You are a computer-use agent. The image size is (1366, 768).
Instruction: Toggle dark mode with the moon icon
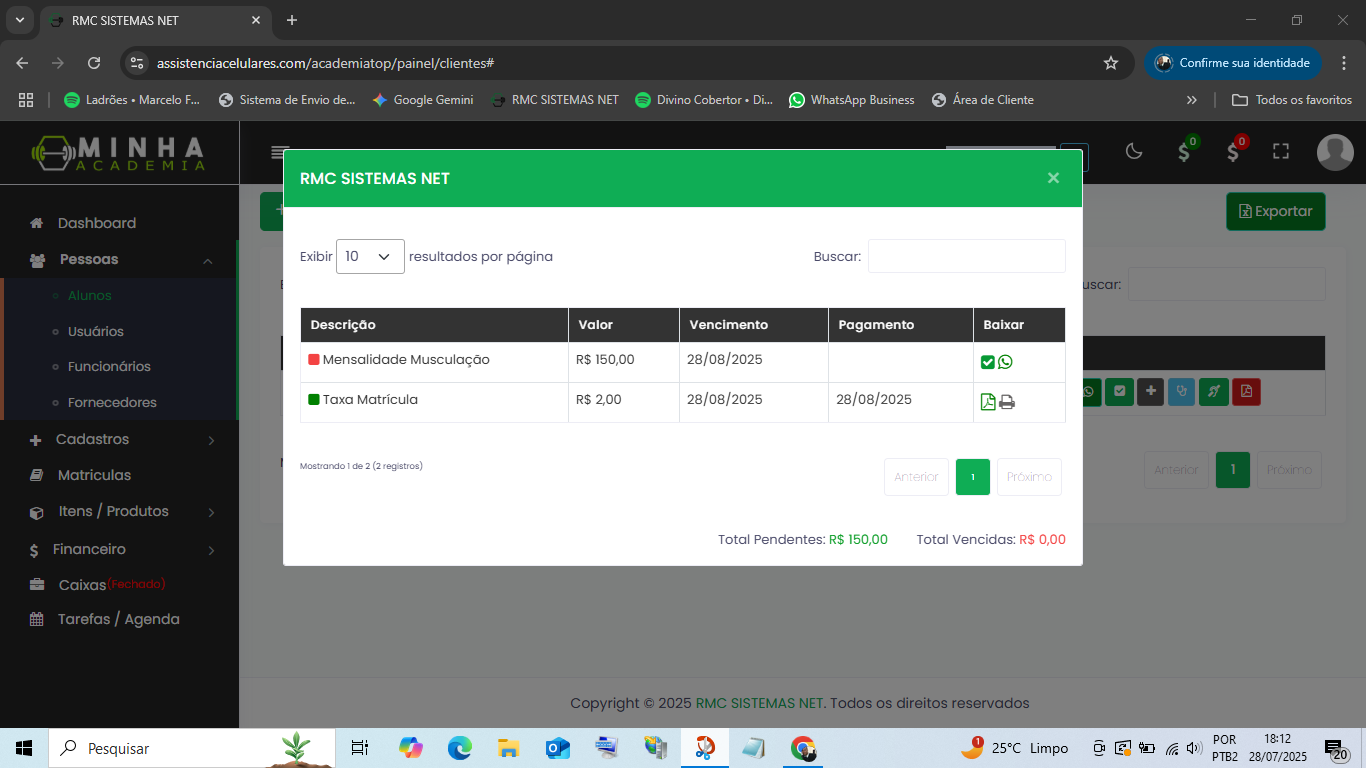coord(1134,151)
